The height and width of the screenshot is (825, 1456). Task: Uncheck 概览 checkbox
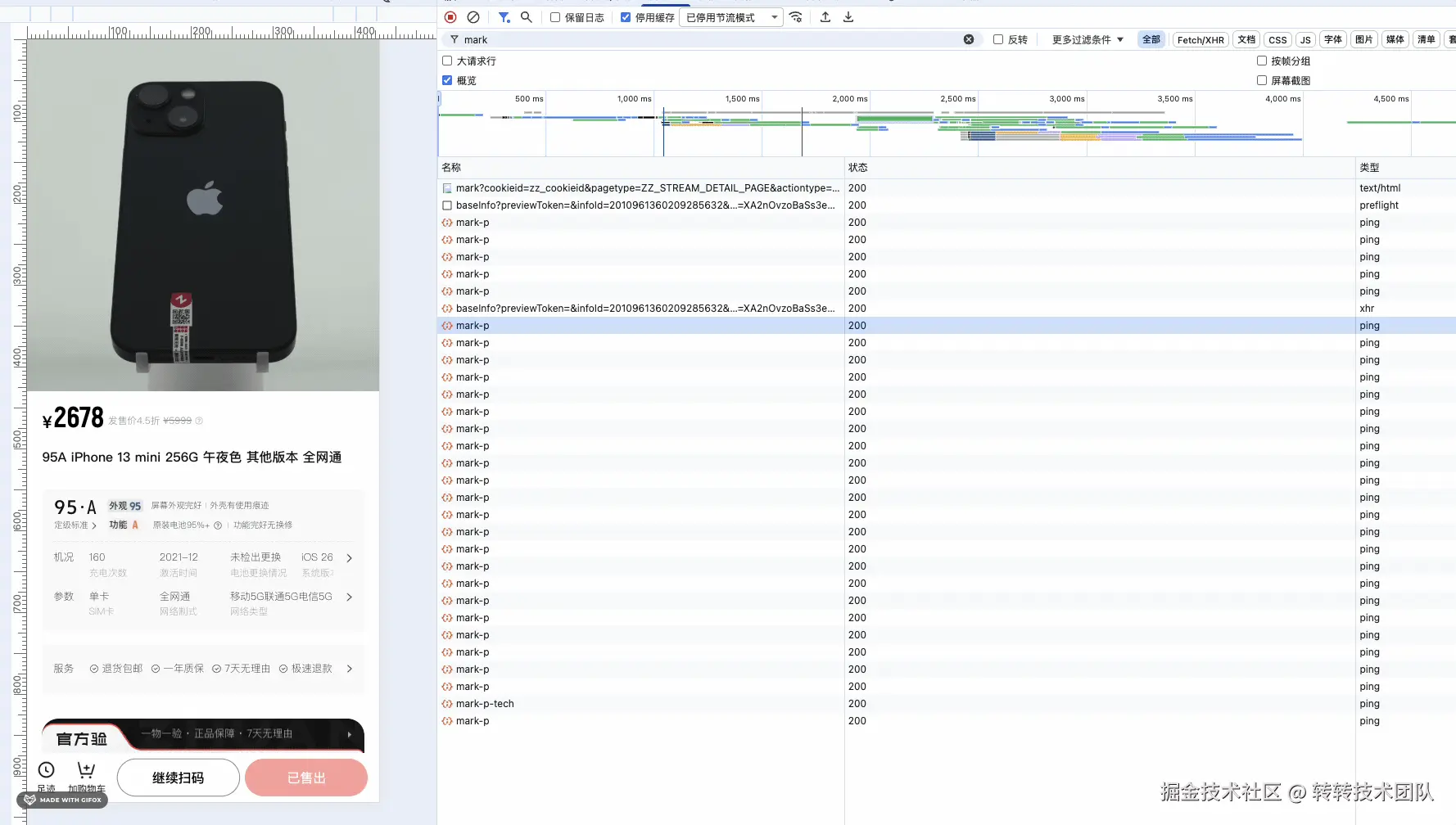click(447, 80)
